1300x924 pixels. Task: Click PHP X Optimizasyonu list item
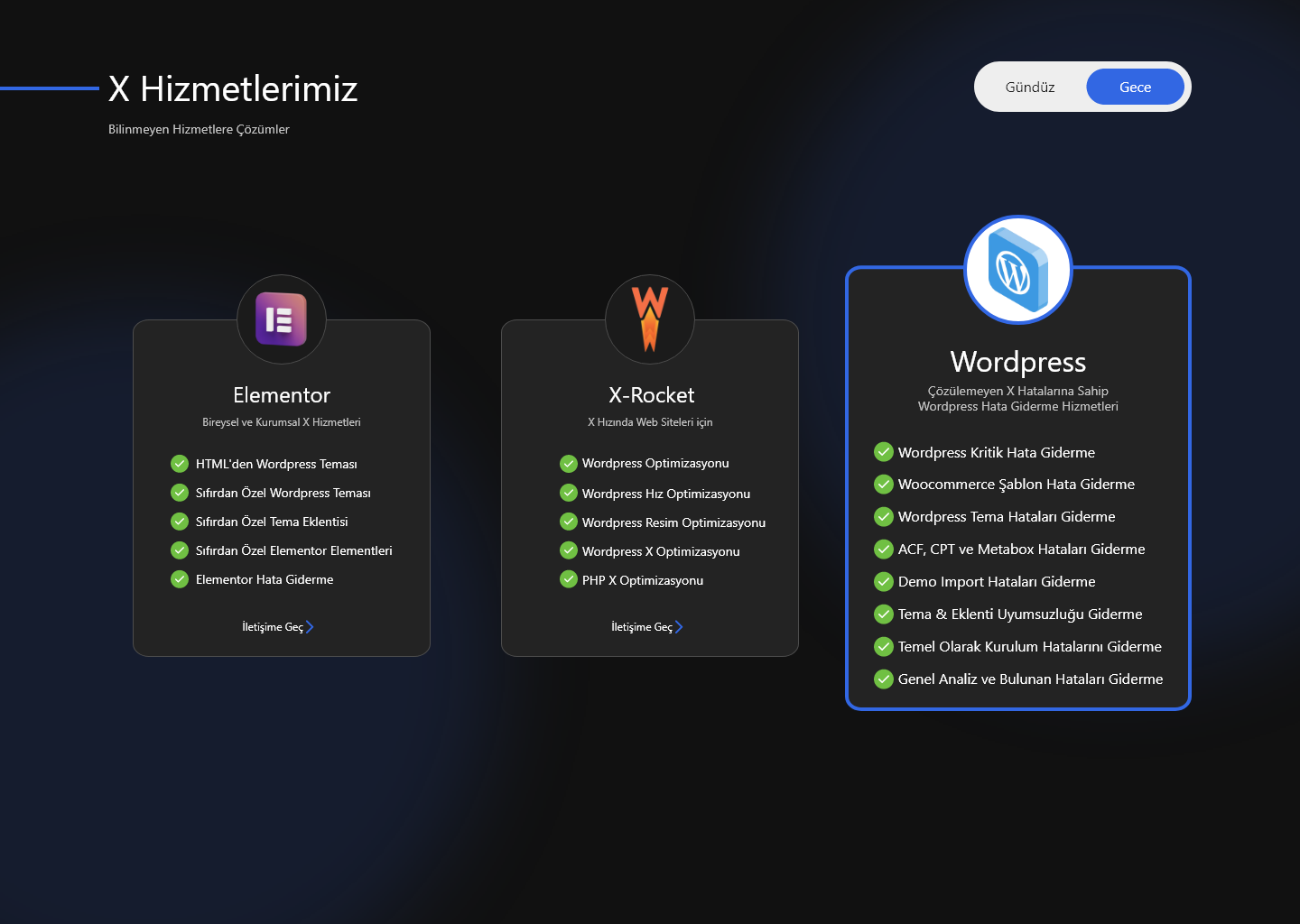click(643, 580)
